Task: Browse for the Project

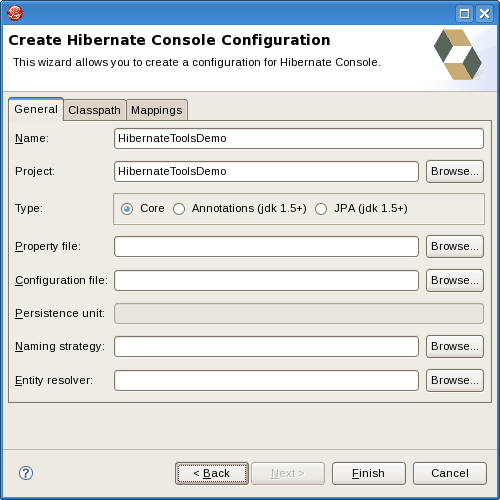Action: click(455, 171)
